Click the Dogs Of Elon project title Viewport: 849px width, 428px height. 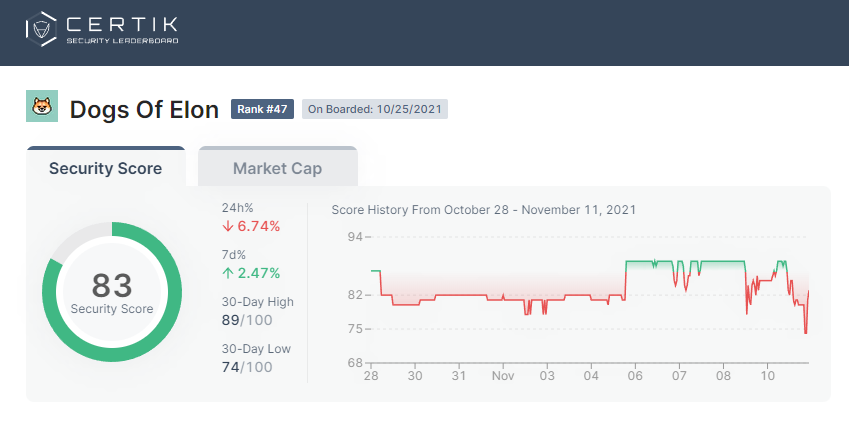coord(144,109)
